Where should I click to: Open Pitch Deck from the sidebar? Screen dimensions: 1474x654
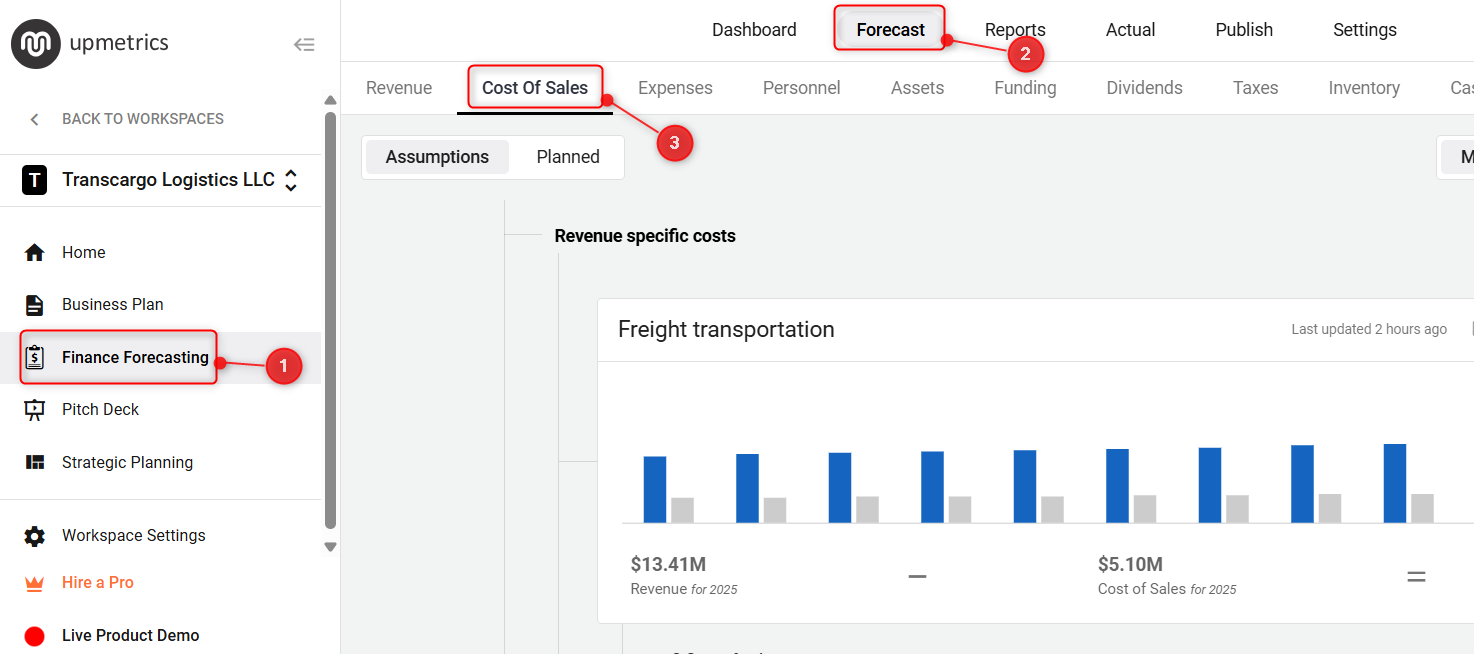click(x=101, y=410)
